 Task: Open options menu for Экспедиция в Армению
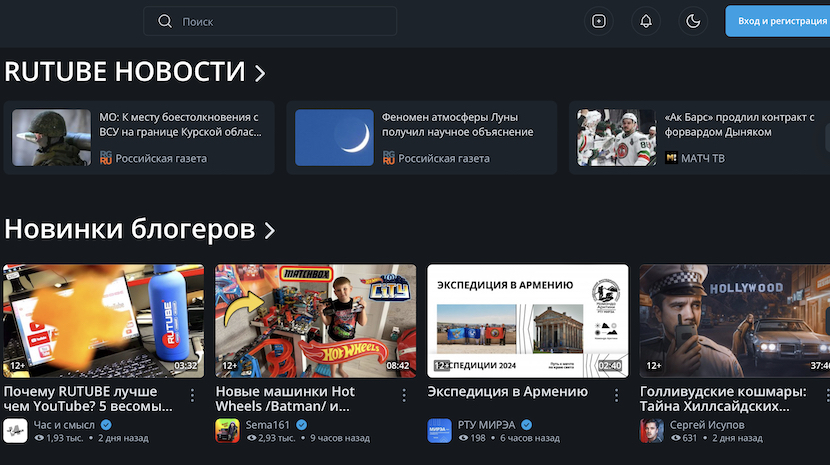click(616, 395)
